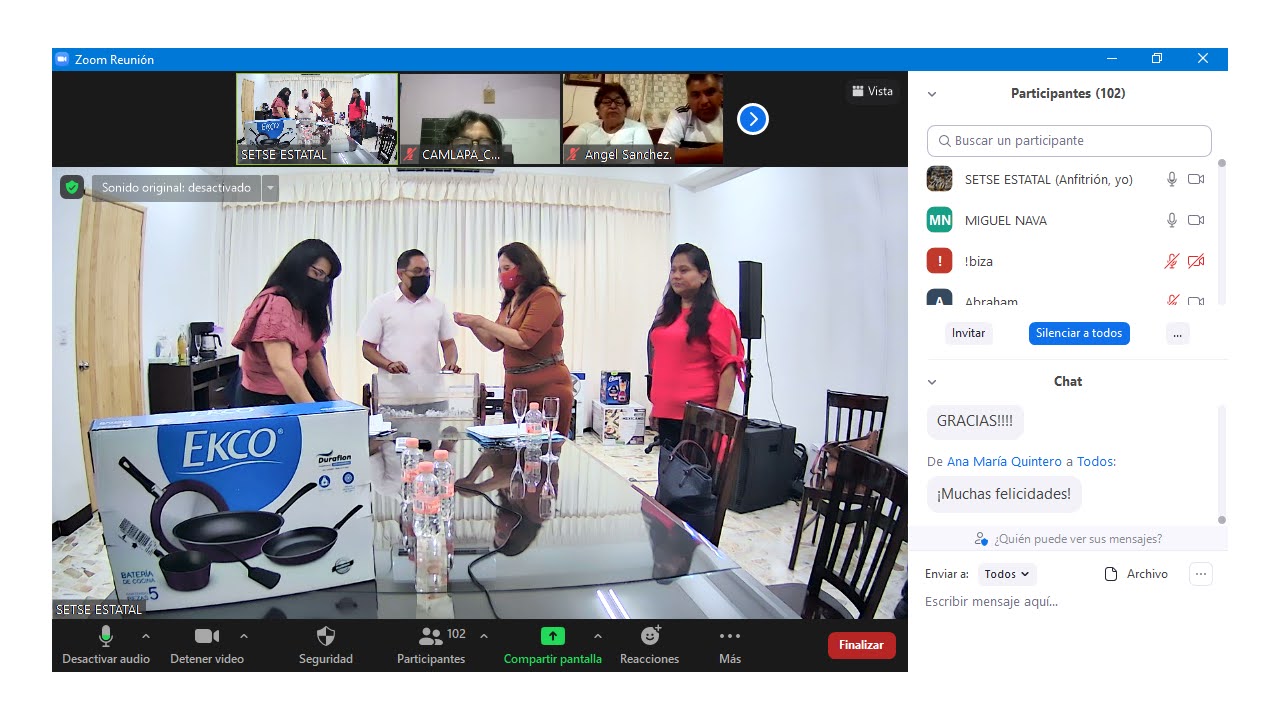
Task: Show next video thumbnails with blue arrow
Action: click(x=752, y=120)
